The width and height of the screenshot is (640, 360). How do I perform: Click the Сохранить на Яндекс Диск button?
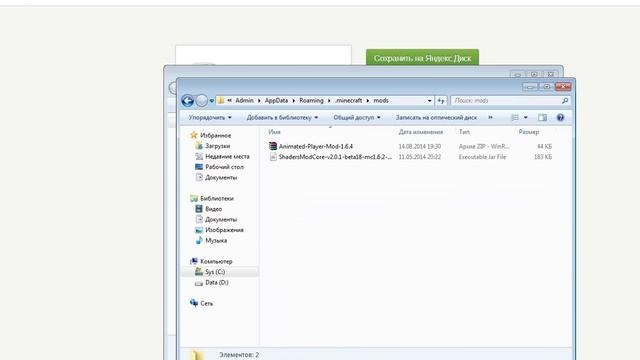(422, 58)
